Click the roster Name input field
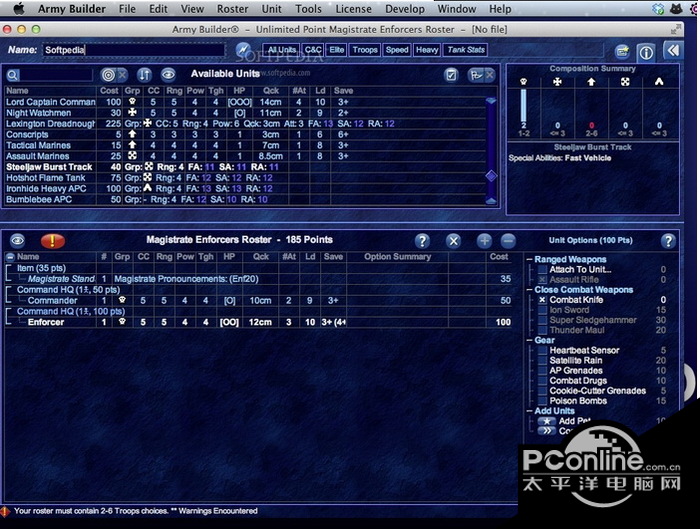 click(133, 50)
